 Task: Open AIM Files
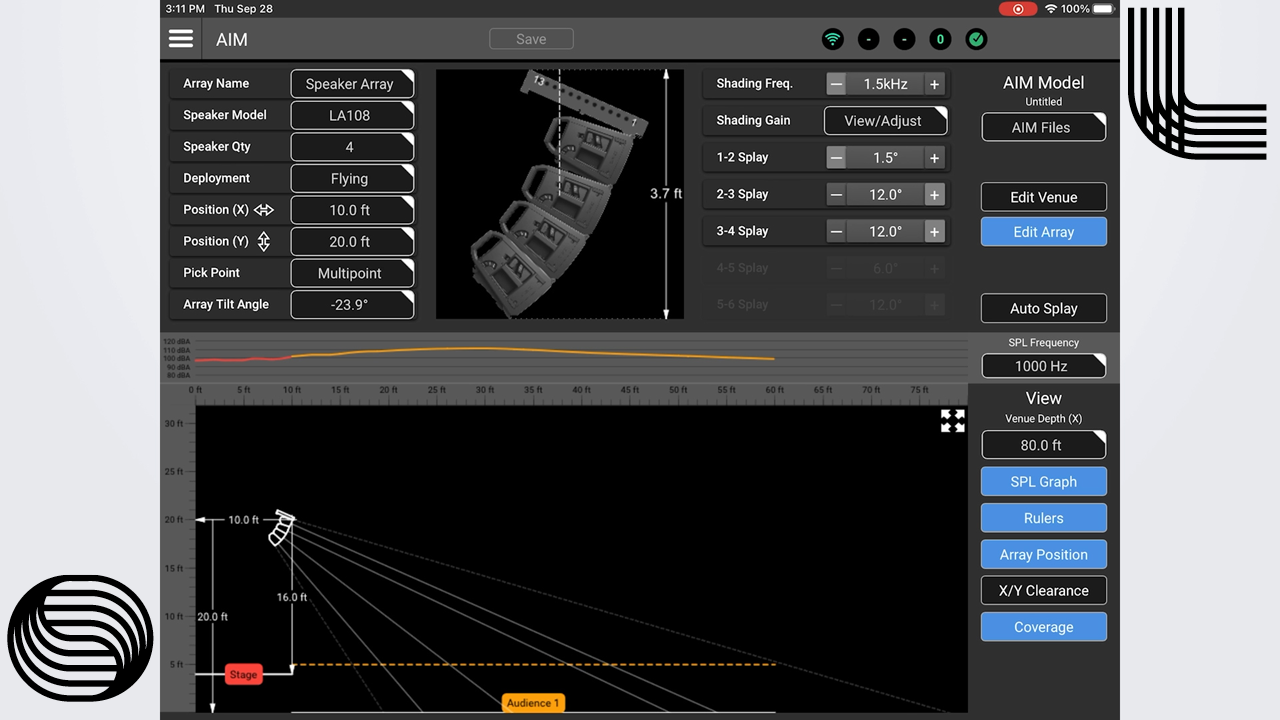click(1043, 128)
